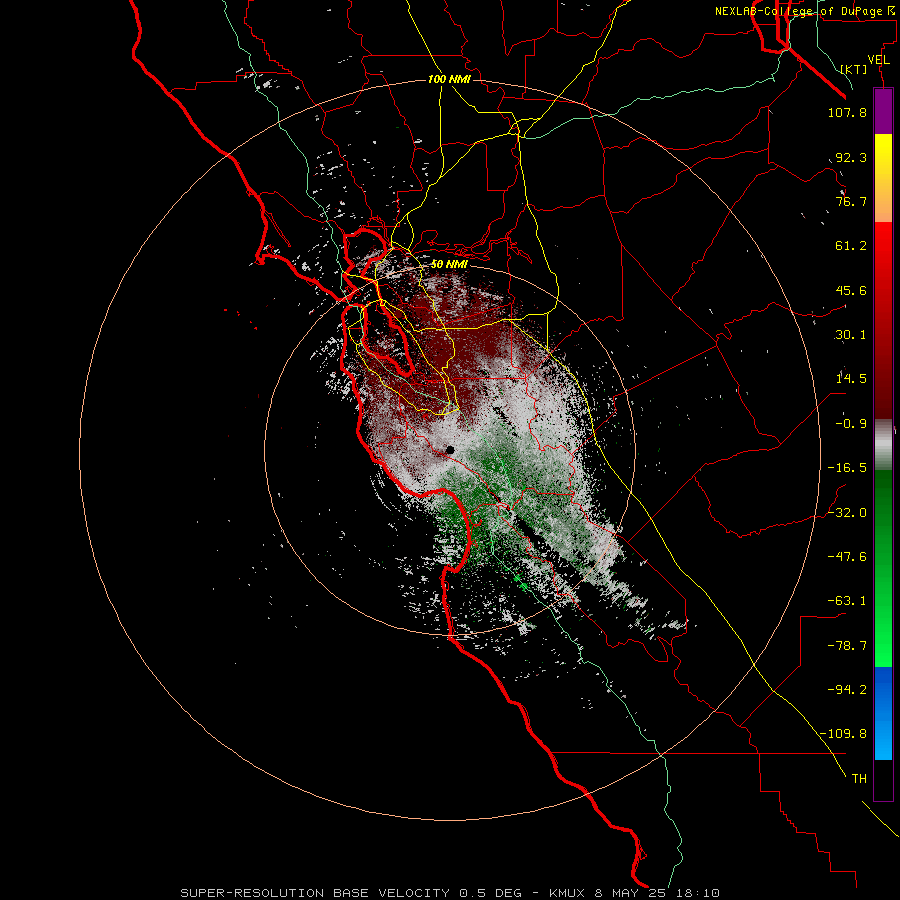The height and width of the screenshot is (900, 900).
Task: Click the 50 NMI range ring label
Action: click(x=449, y=264)
